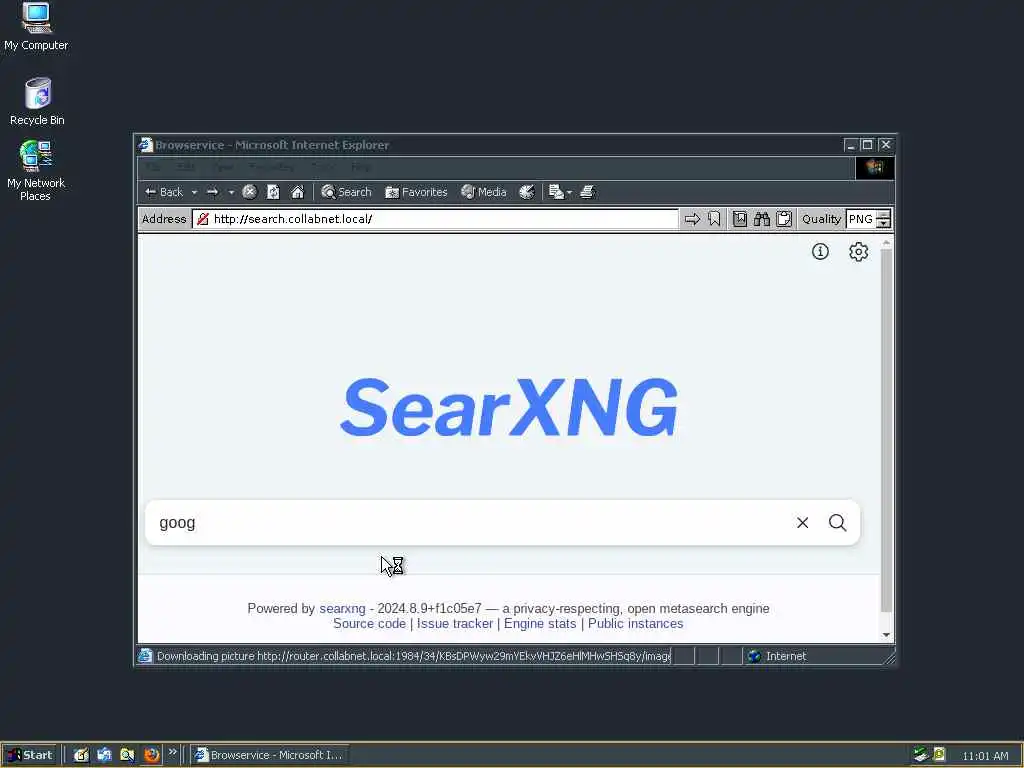The image size is (1024, 768).
Task: Switch to Browservice taskbar button
Action: coord(269,755)
